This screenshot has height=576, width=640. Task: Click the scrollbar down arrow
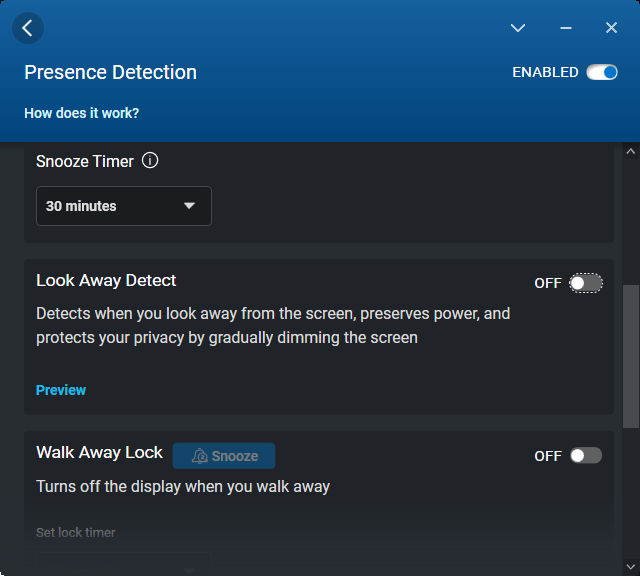(x=630, y=566)
